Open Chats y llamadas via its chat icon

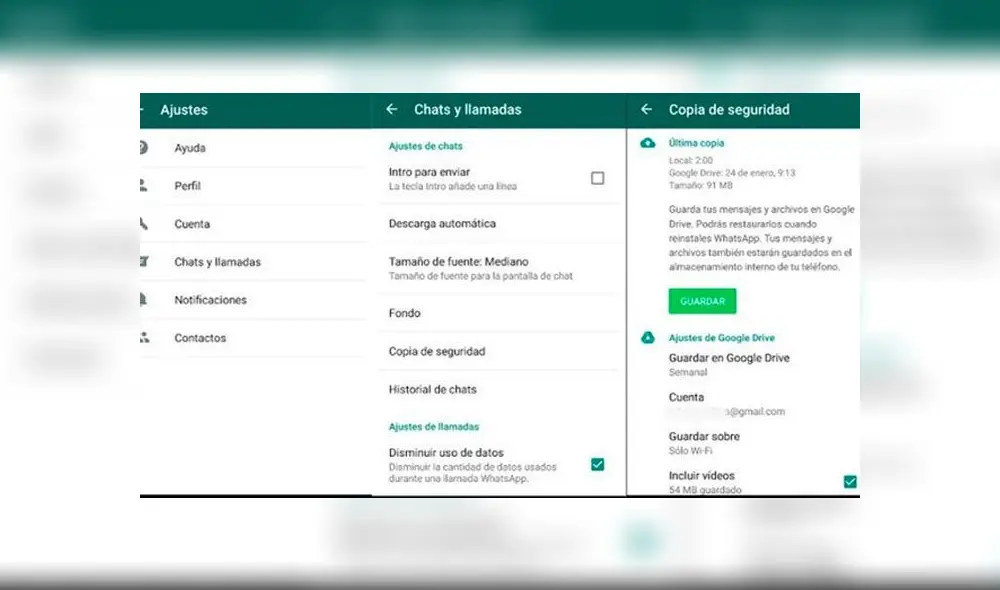145,262
